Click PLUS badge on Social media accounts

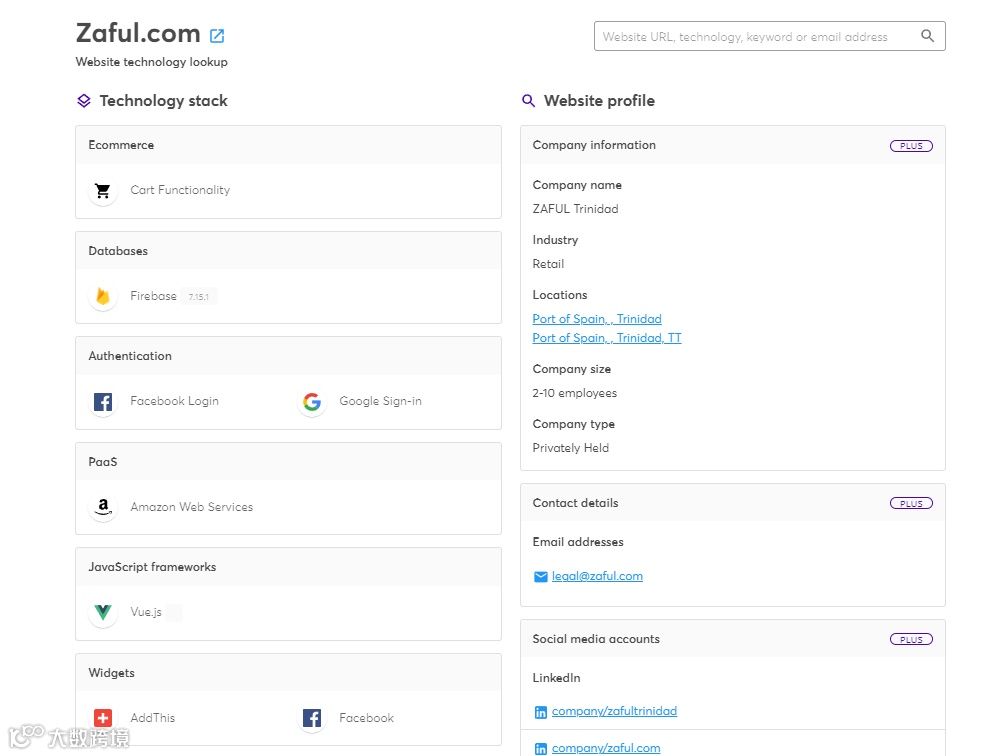click(911, 640)
